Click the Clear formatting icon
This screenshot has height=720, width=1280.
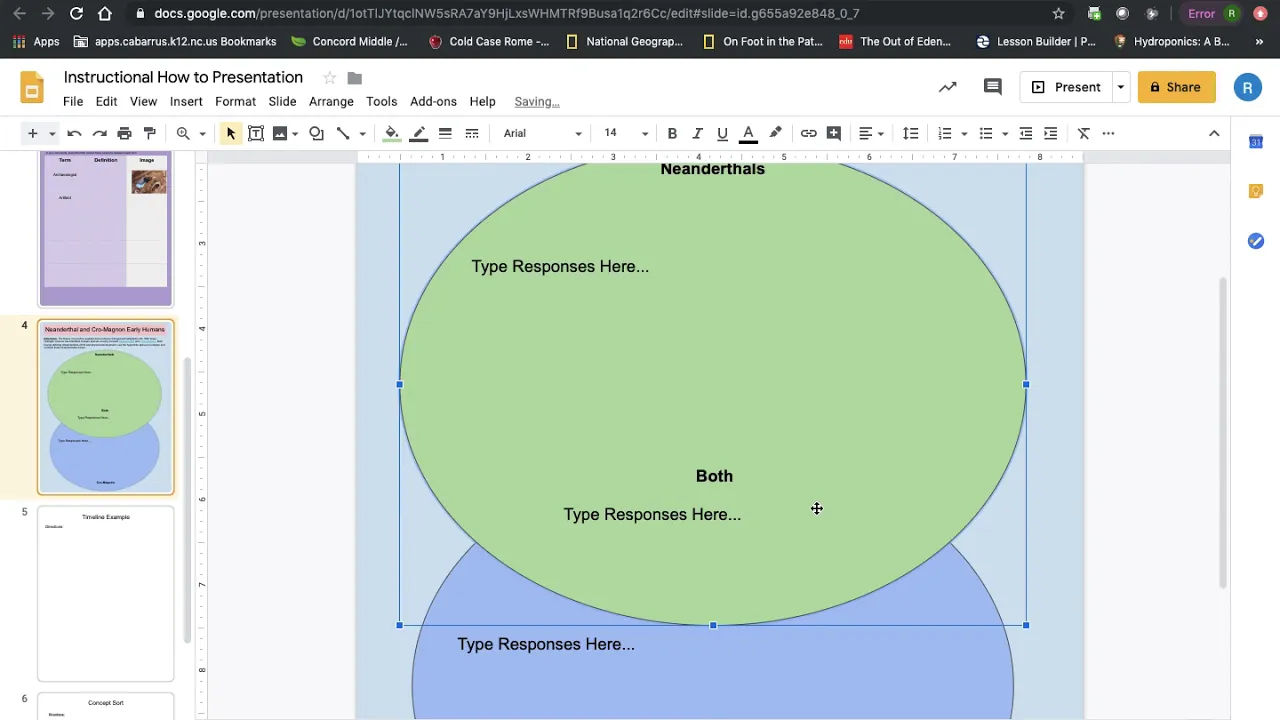1083,133
